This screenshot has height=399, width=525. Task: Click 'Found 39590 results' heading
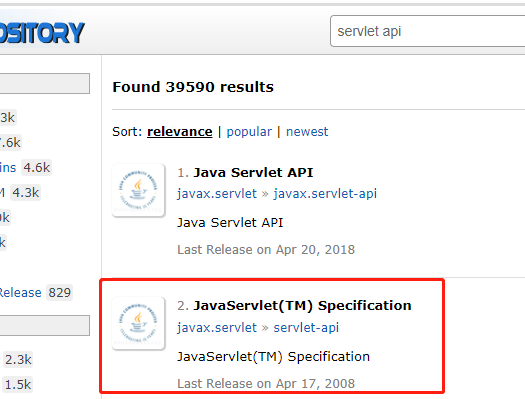point(193,87)
